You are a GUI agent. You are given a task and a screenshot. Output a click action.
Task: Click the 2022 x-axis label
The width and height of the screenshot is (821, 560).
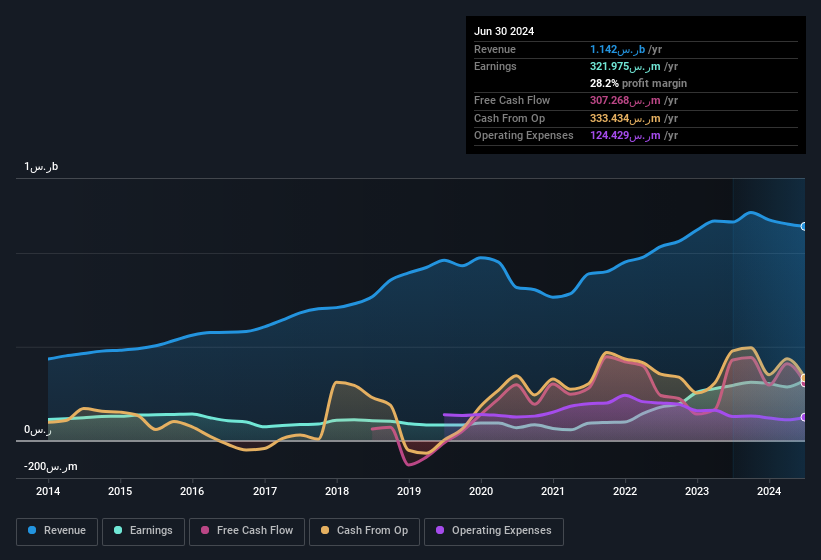625,491
